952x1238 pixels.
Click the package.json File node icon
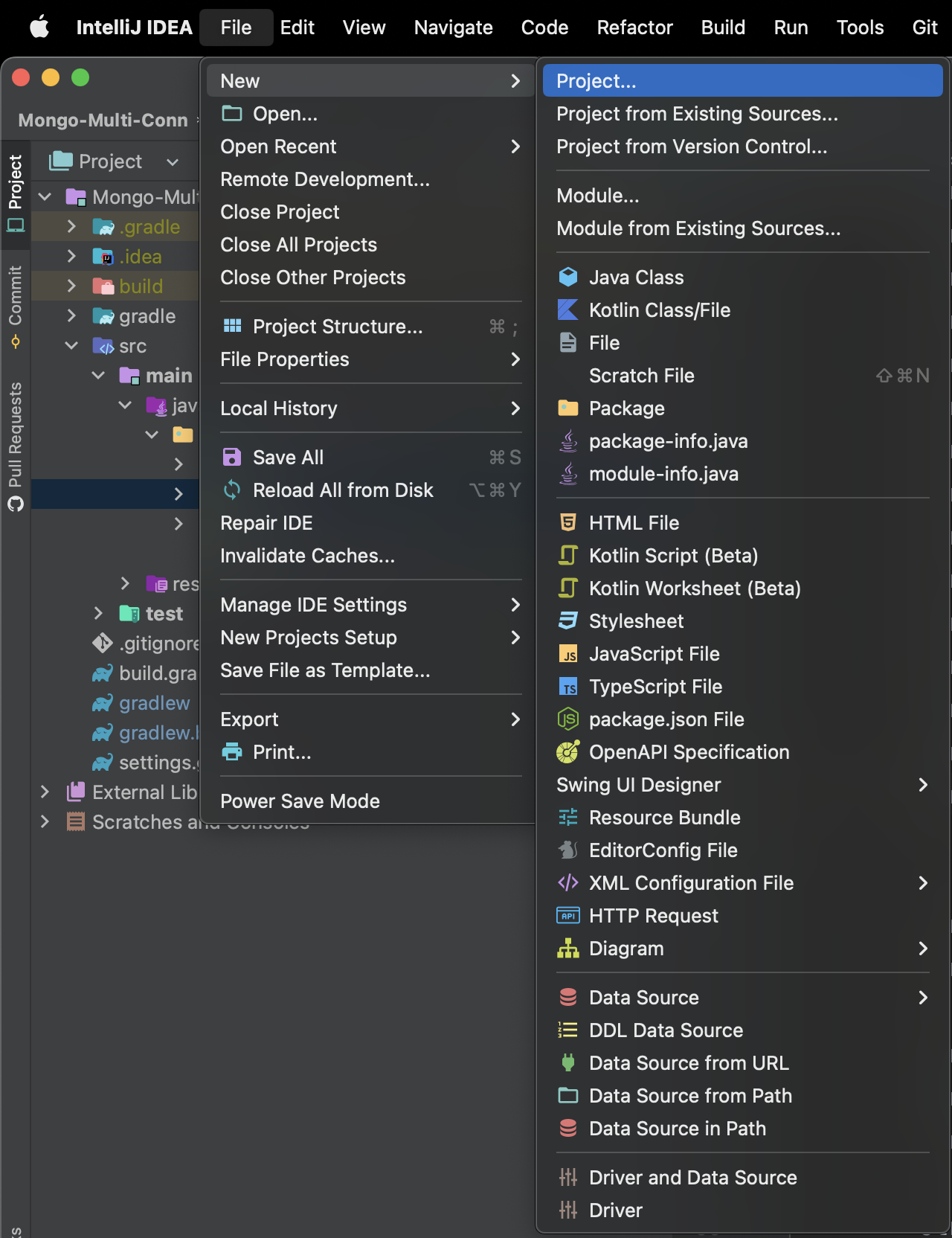[568, 719]
